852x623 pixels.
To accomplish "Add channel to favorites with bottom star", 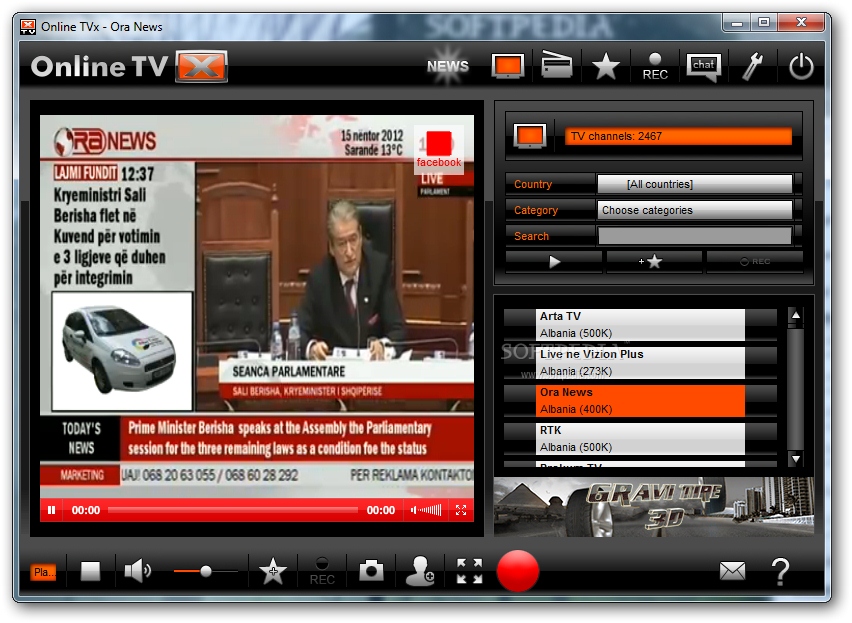I will click(273, 571).
